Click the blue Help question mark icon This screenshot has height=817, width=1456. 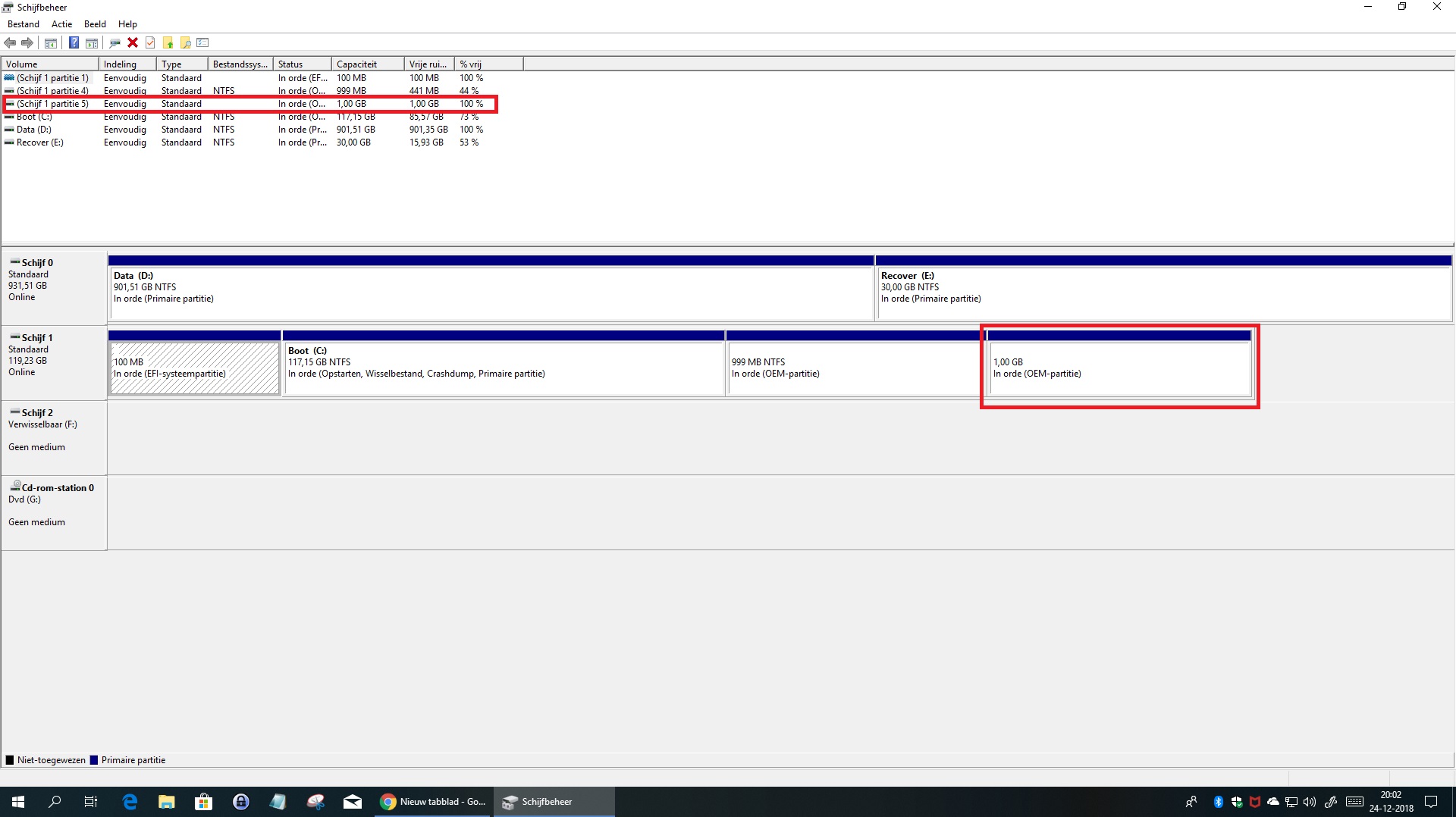click(x=74, y=42)
